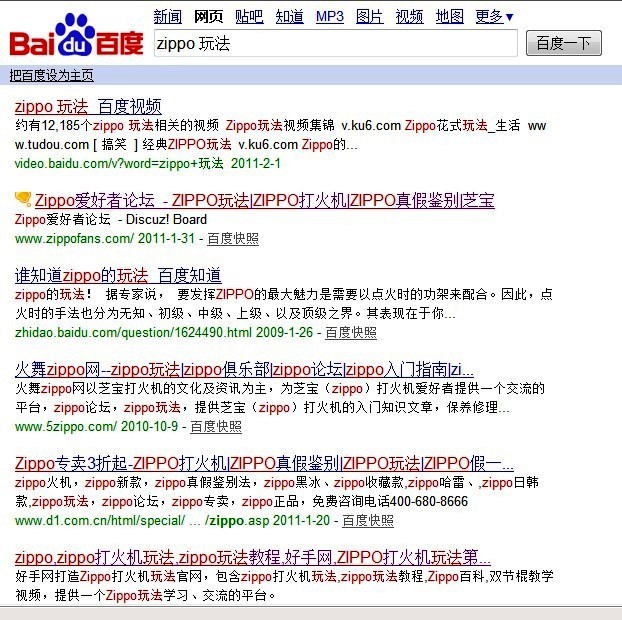The height and width of the screenshot is (620, 622).
Task: Open the 地图 tab
Action: 449,17
